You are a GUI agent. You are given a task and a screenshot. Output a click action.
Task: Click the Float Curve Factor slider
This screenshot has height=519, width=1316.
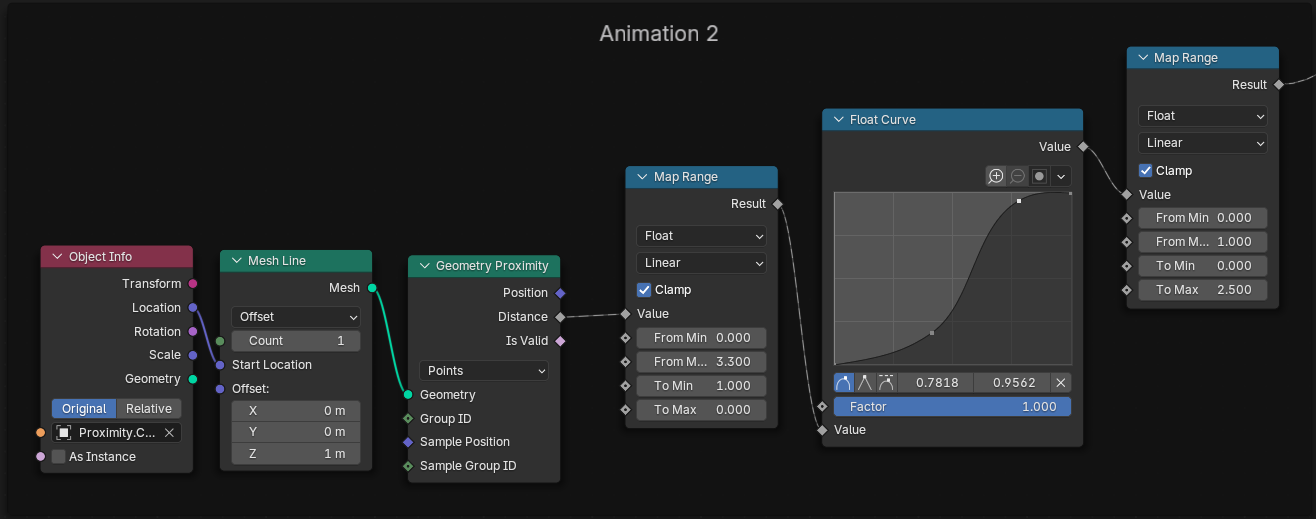pyautogui.click(x=952, y=407)
